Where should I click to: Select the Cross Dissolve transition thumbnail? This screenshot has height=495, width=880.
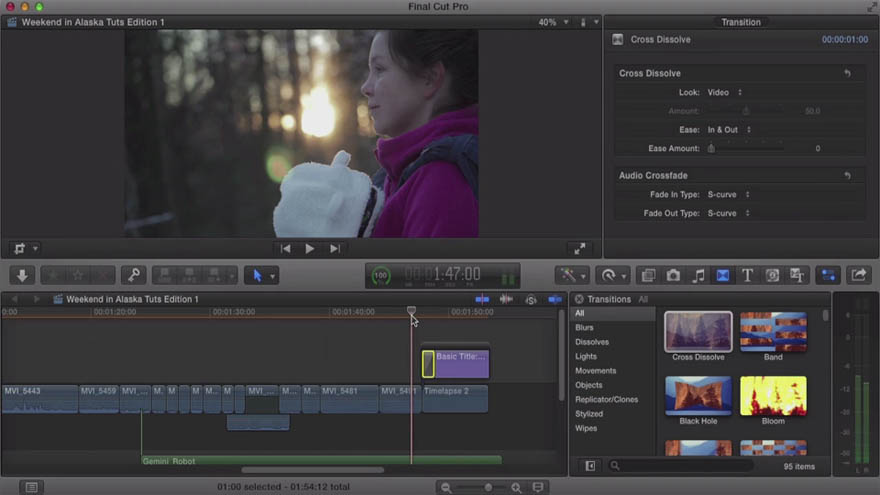click(x=698, y=332)
